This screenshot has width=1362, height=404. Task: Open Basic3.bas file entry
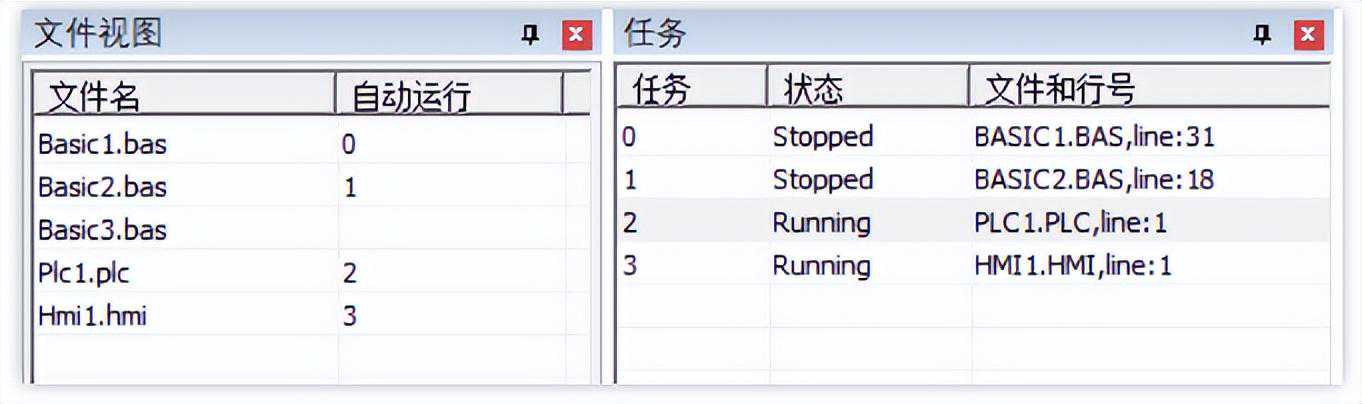[x=102, y=230]
